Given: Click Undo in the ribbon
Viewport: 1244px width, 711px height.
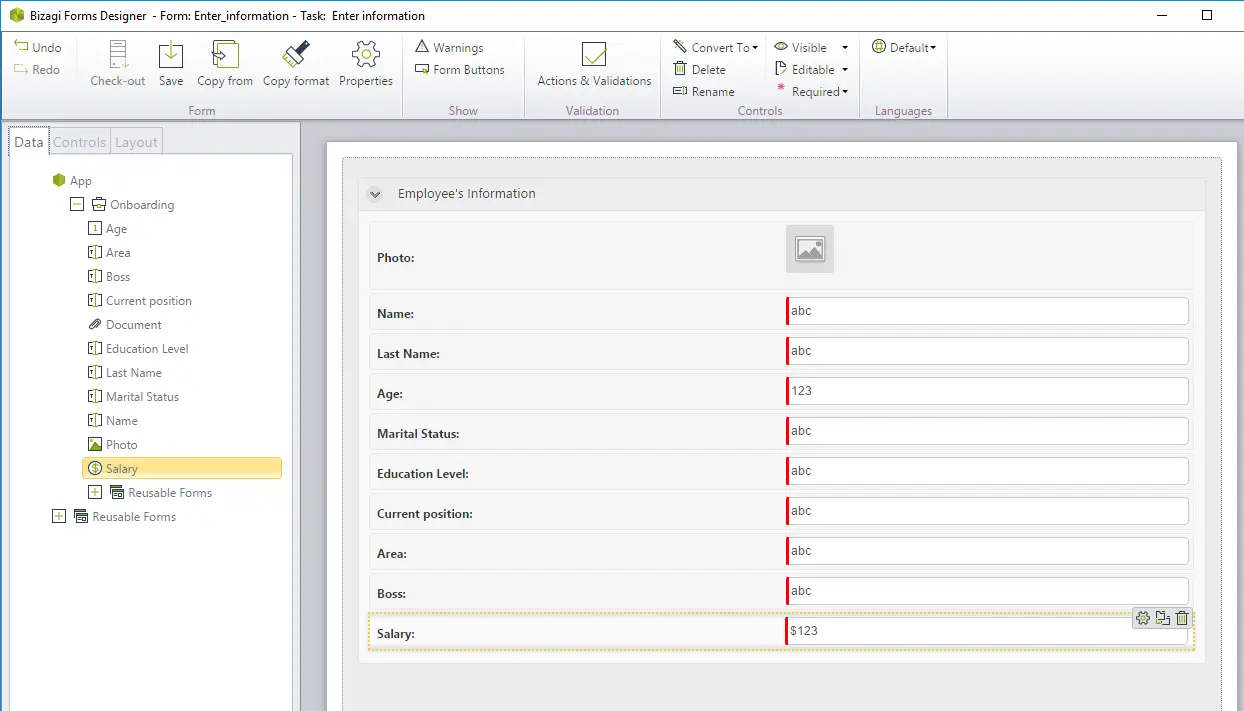Looking at the screenshot, I should (38, 47).
